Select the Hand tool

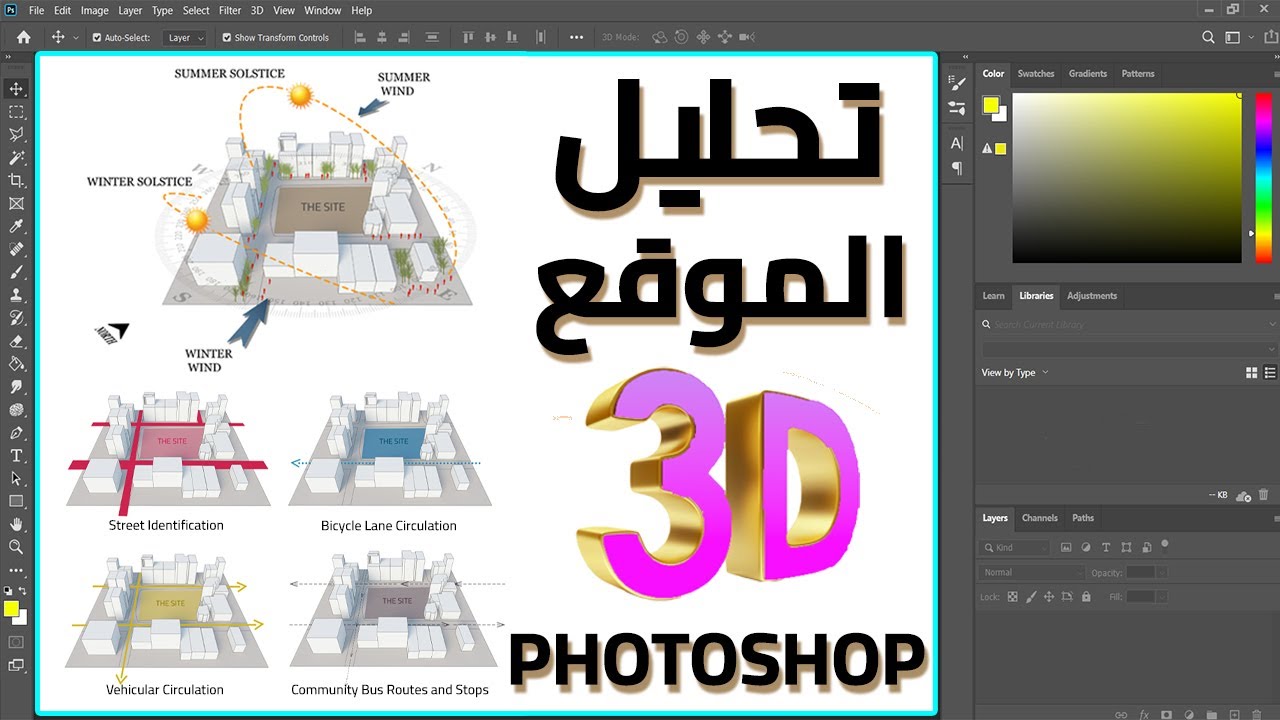(x=16, y=524)
